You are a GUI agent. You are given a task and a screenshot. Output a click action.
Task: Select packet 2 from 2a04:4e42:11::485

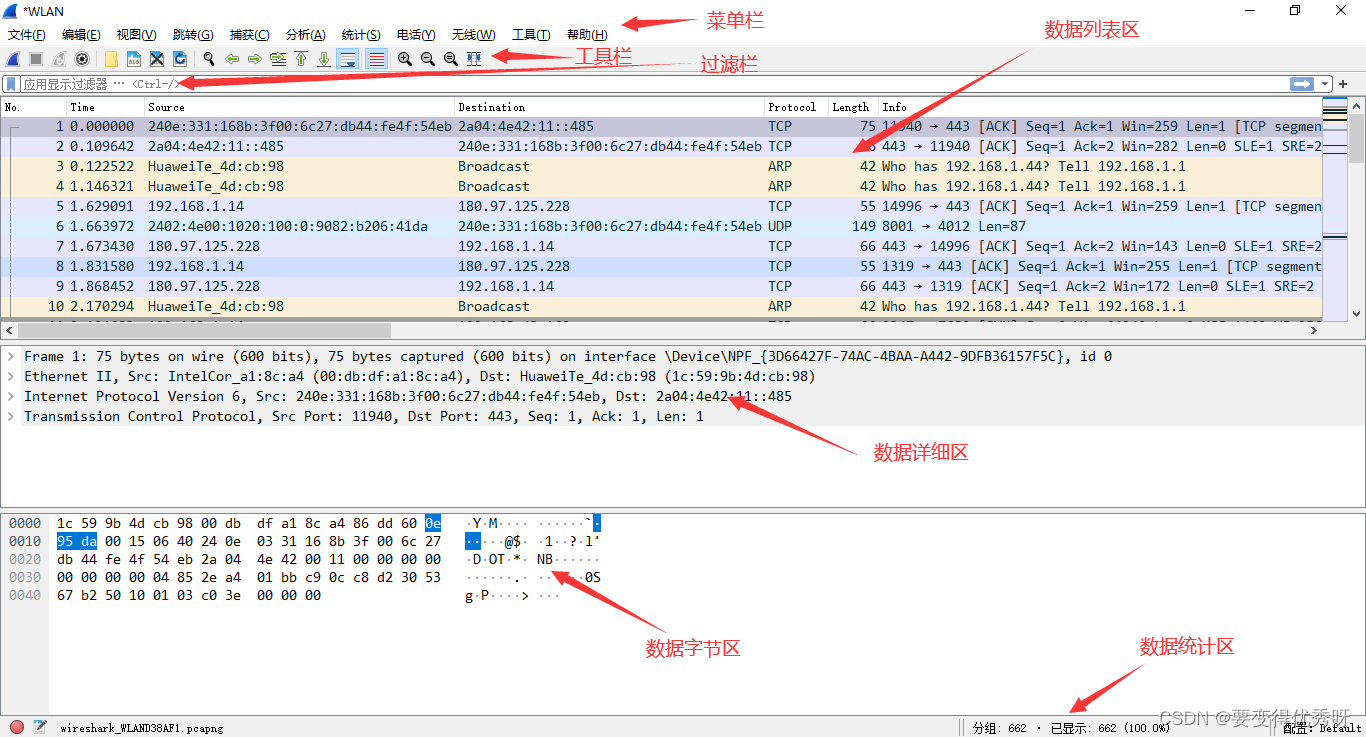click(x=662, y=146)
